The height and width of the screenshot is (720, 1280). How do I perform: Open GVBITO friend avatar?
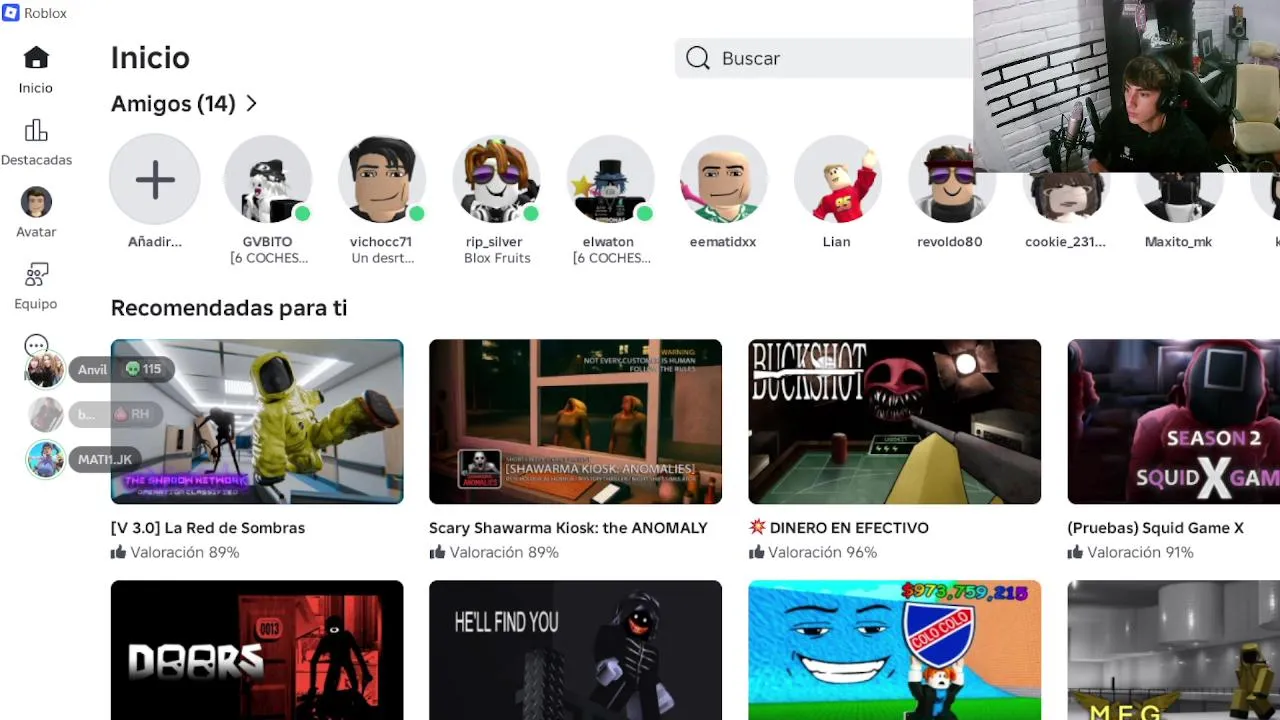pyautogui.click(x=268, y=180)
